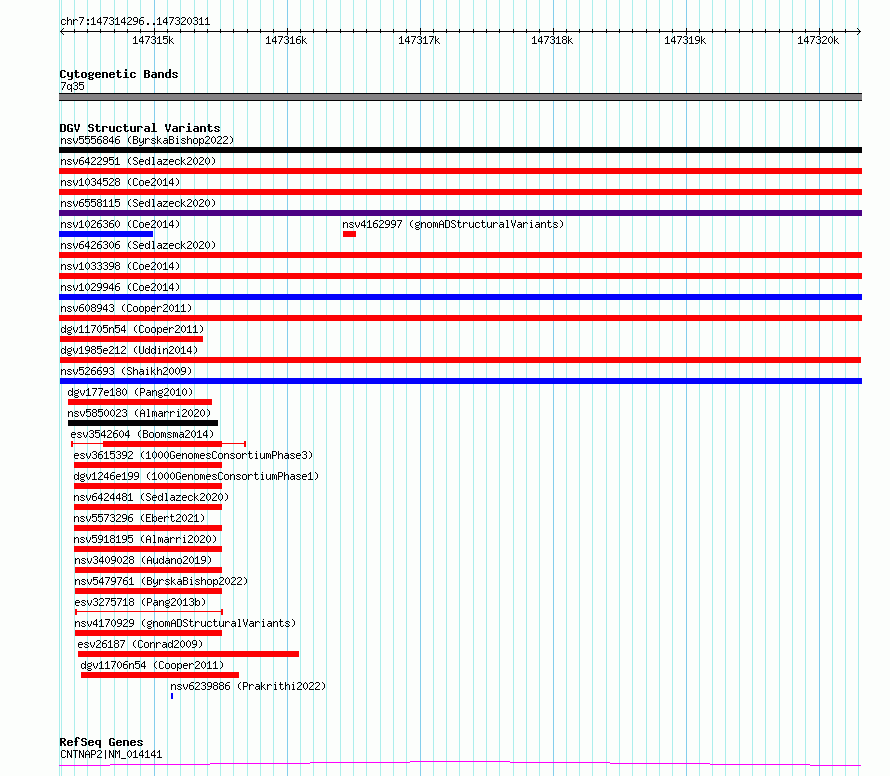Select the long red esv26187 (Conrad2009) bar
This screenshot has width=890, height=776.
point(188,654)
